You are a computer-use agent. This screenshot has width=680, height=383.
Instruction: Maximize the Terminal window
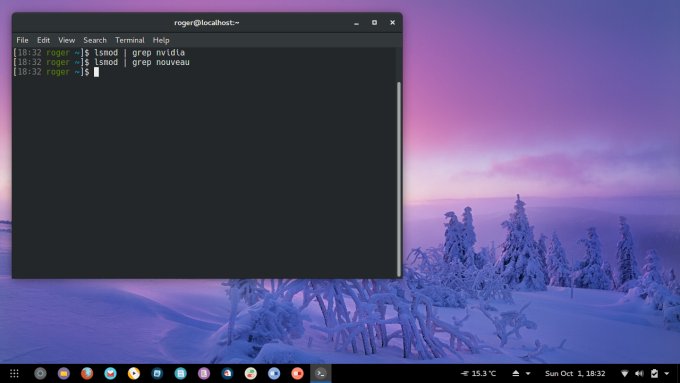point(374,23)
